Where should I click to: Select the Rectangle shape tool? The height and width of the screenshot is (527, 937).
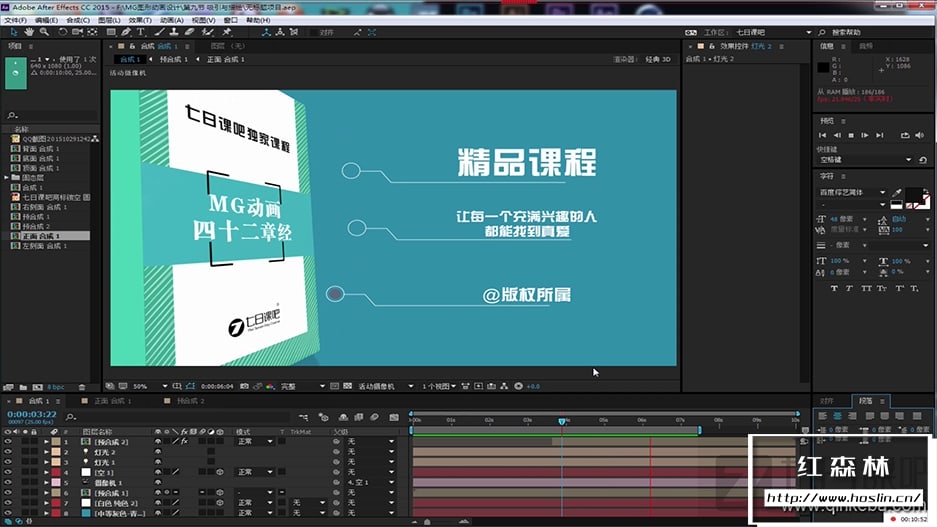click(111, 32)
